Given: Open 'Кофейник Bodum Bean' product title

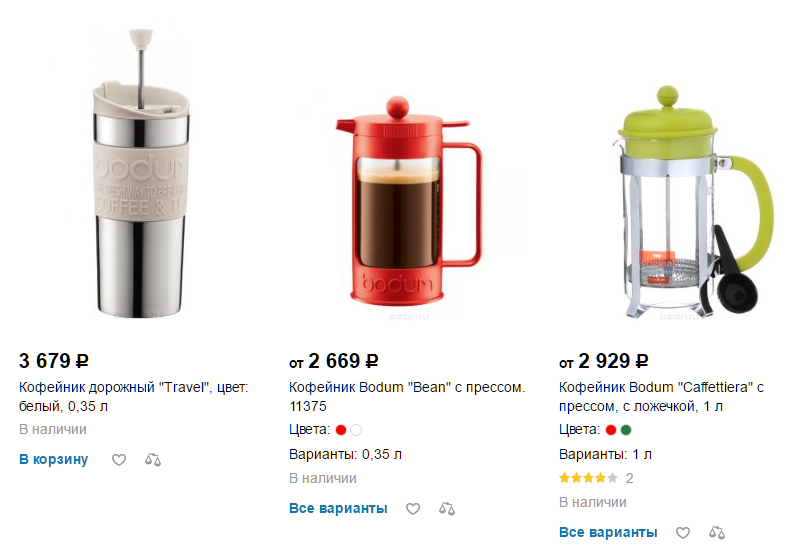Looking at the screenshot, I should tap(407, 397).
